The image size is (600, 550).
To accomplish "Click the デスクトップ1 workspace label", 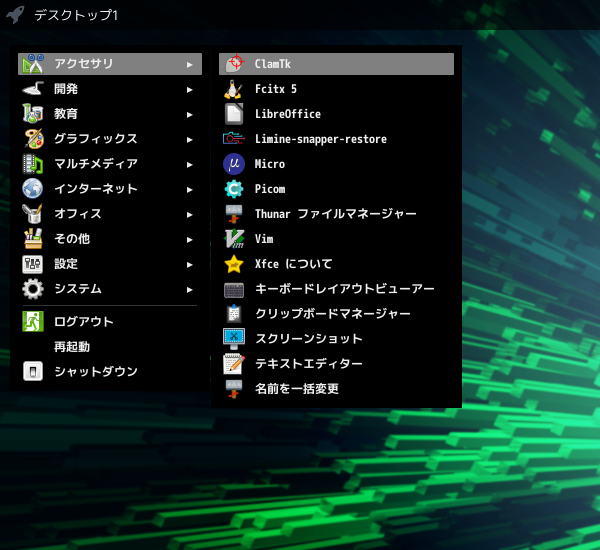I will (76, 15).
